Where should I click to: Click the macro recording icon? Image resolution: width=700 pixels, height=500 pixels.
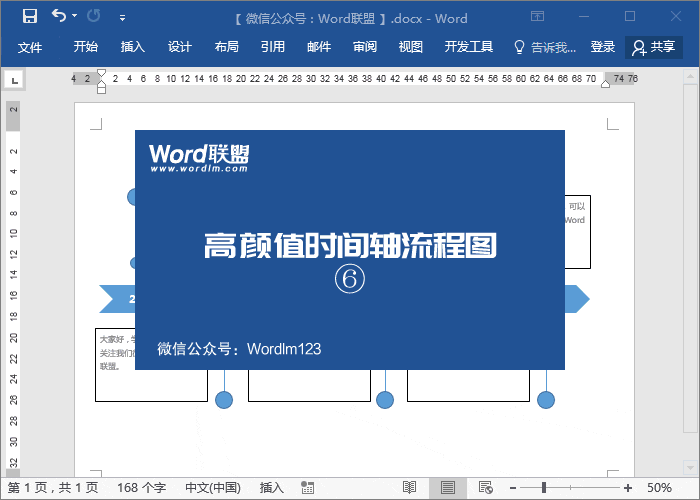pyautogui.click(x=307, y=488)
